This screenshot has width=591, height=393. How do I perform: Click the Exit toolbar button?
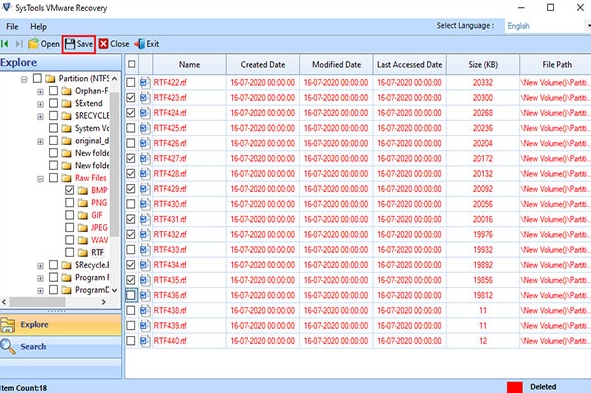(x=147, y=44)
